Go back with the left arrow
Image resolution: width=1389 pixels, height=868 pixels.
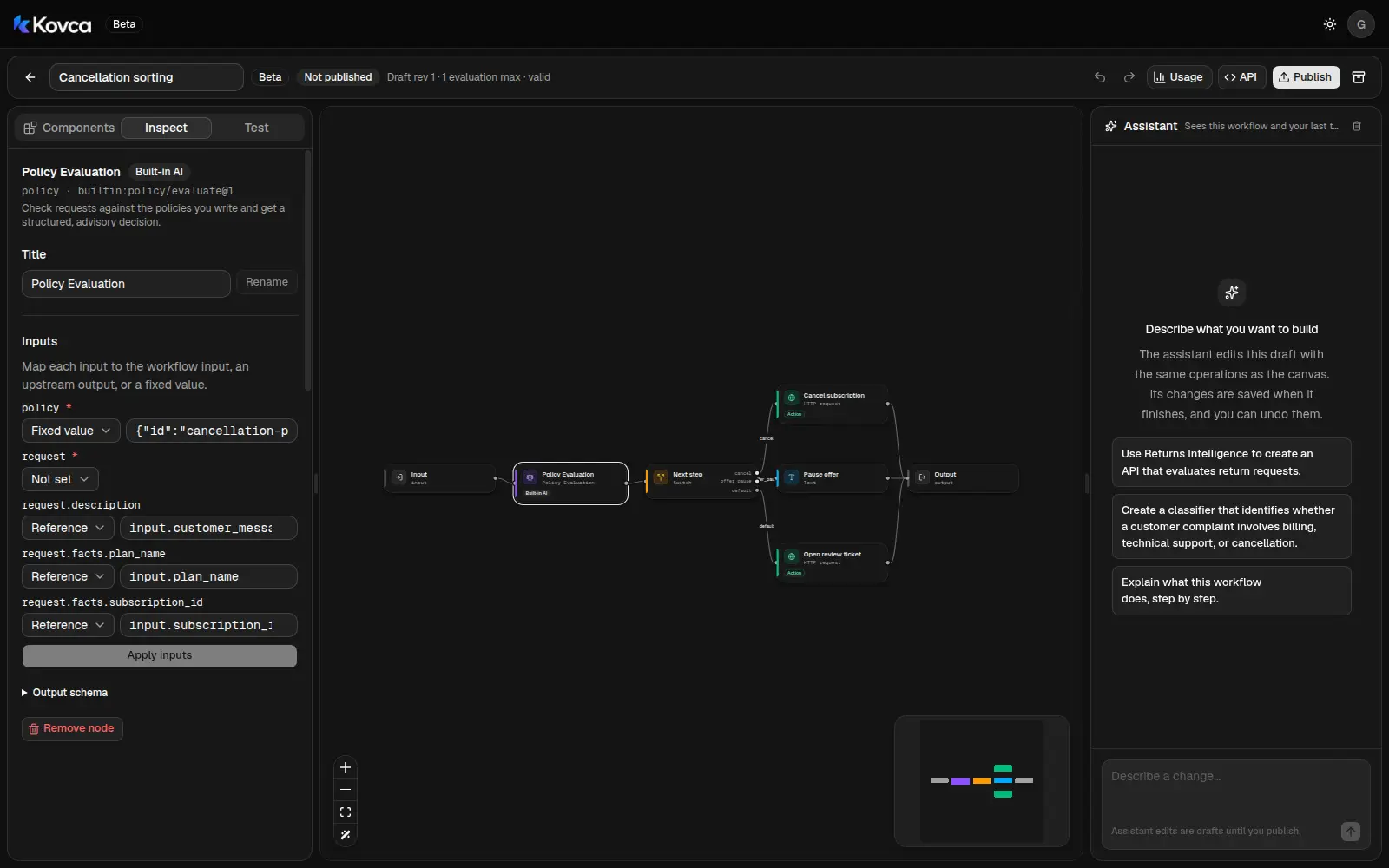coord(30,77)
